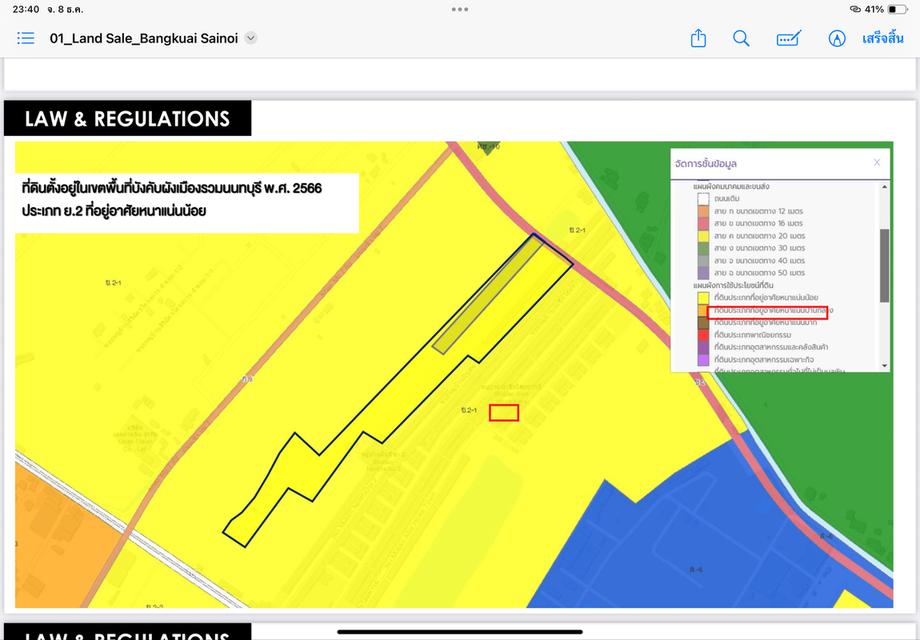Click legend panel scroll up arrow
Screen dimensions: 920x640
884,186
